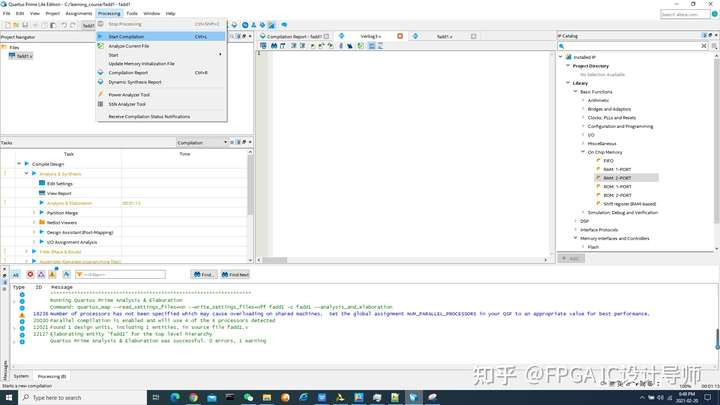Clear IP Catalog search with X icon
The height and width of the screenshot is (405, 720).
point(703,46)
